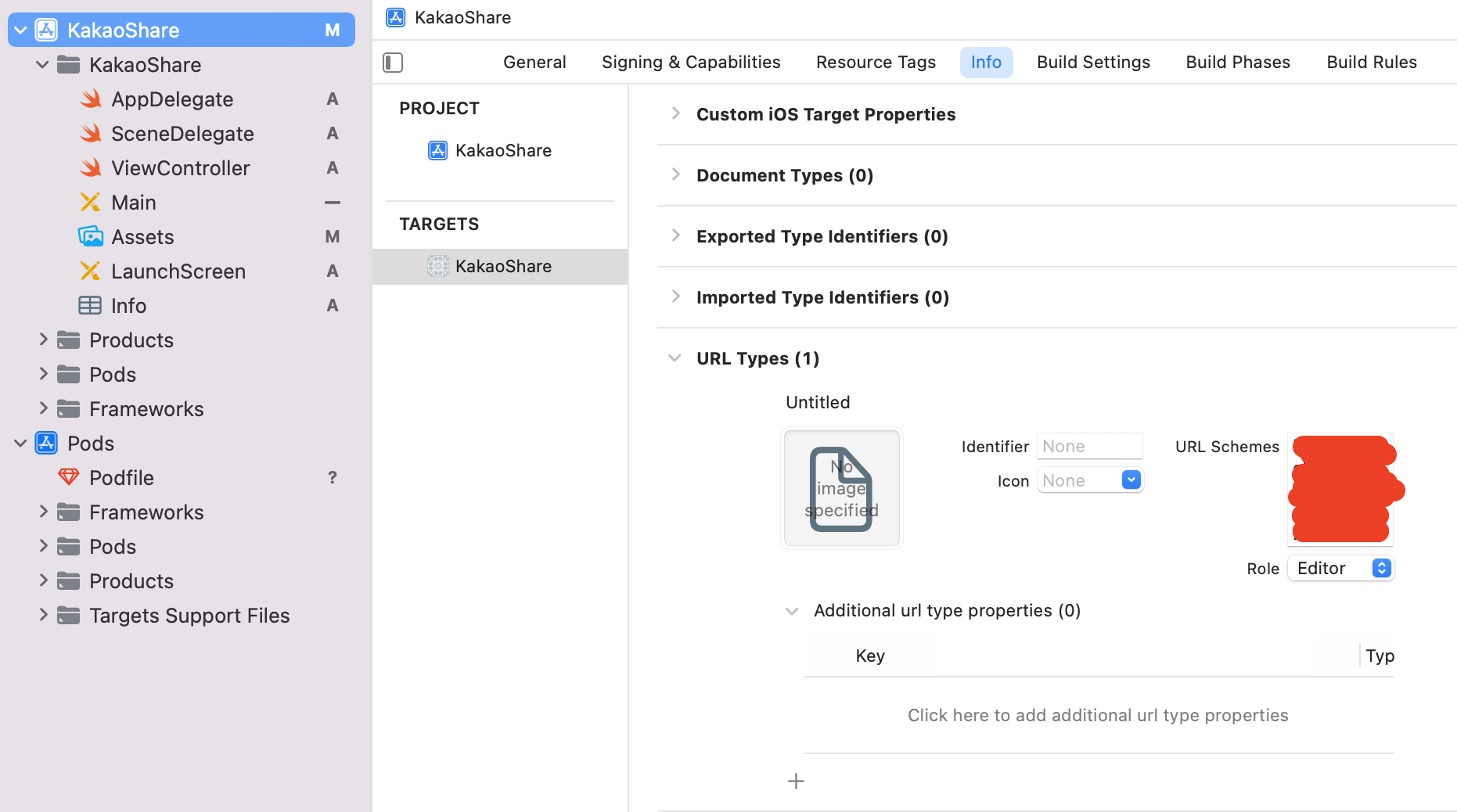The width and height of the screenshot is (1457, 812).
Task: Click the No image specified icon well
Action: (x=842, y=488)
